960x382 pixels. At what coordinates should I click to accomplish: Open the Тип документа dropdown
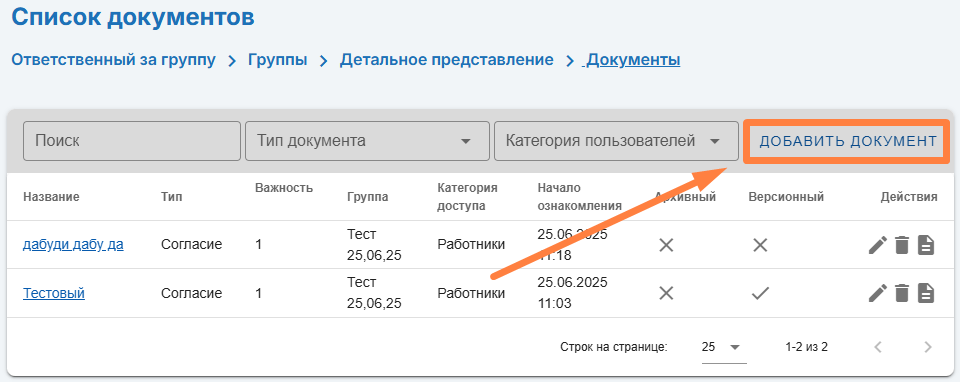(367, 141)
